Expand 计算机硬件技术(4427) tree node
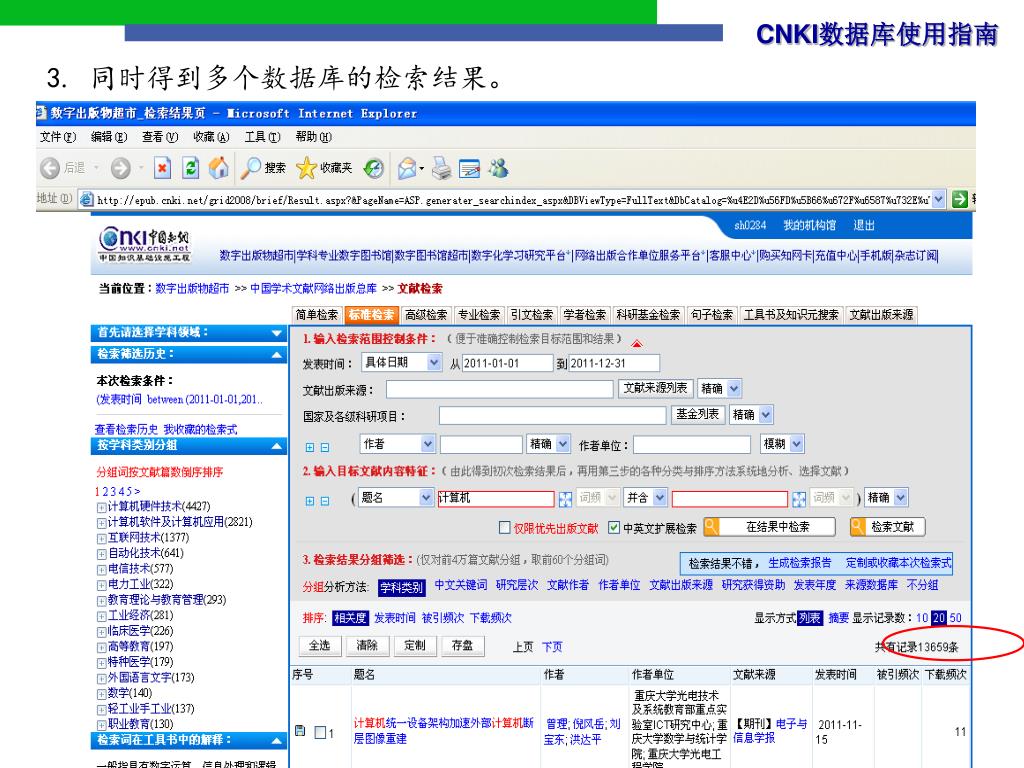 (101, 507)
